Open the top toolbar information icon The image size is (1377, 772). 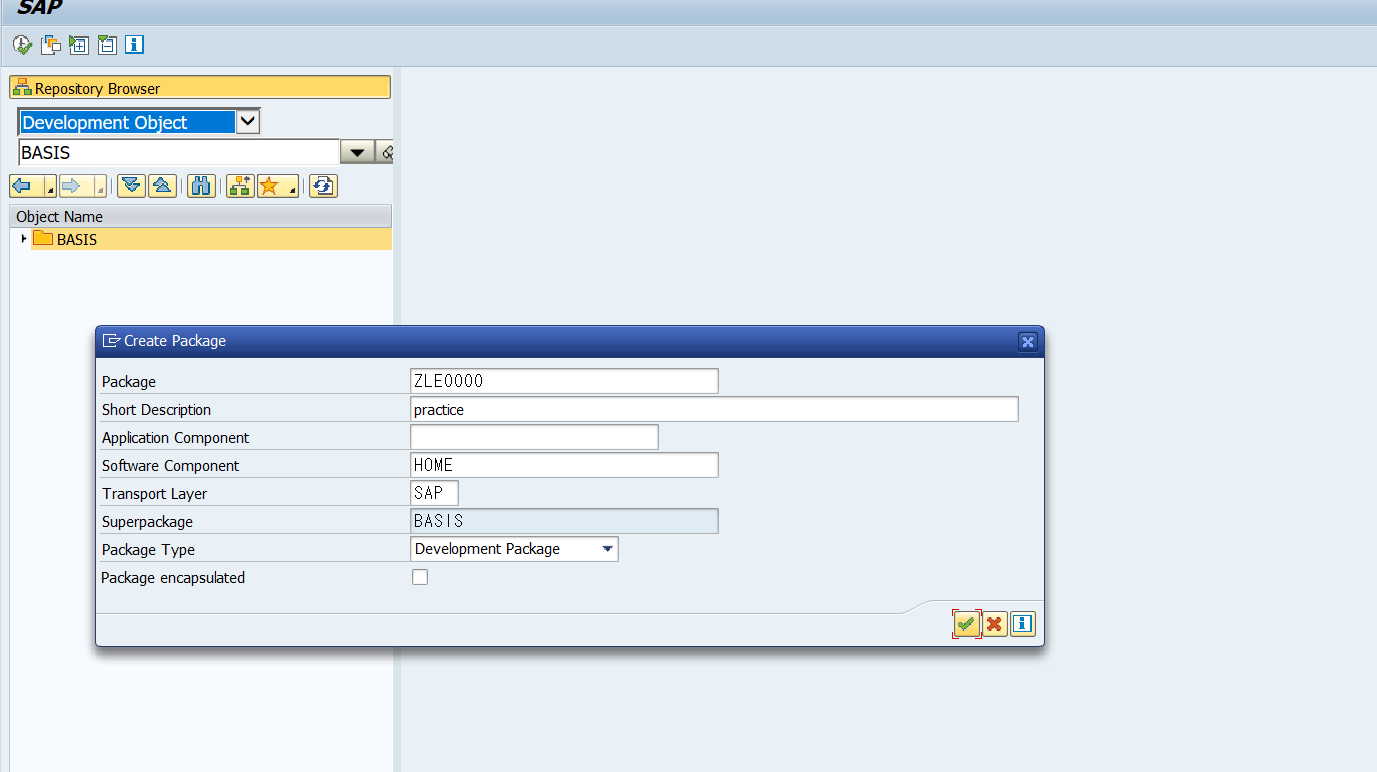[135, 45]
